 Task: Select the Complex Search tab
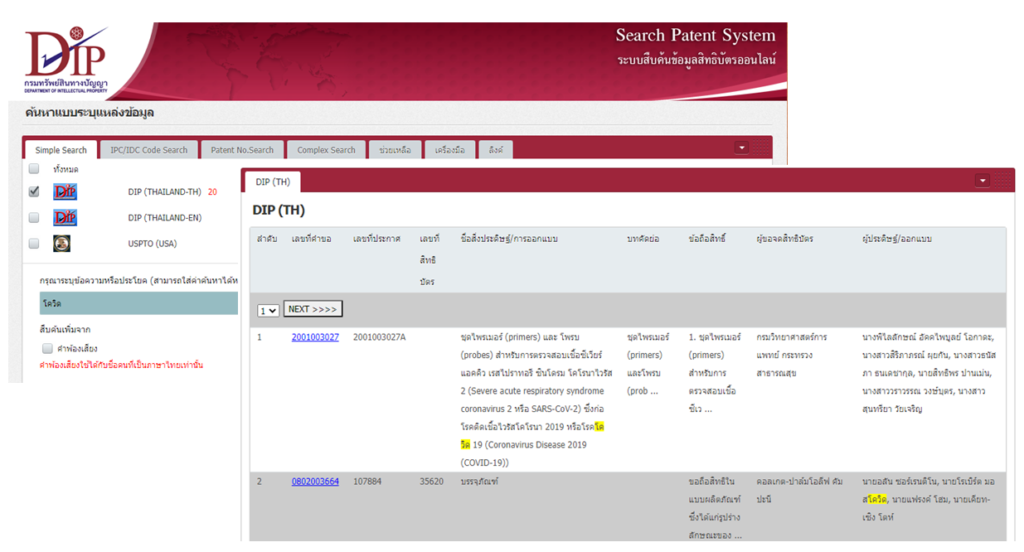[326, 150]
